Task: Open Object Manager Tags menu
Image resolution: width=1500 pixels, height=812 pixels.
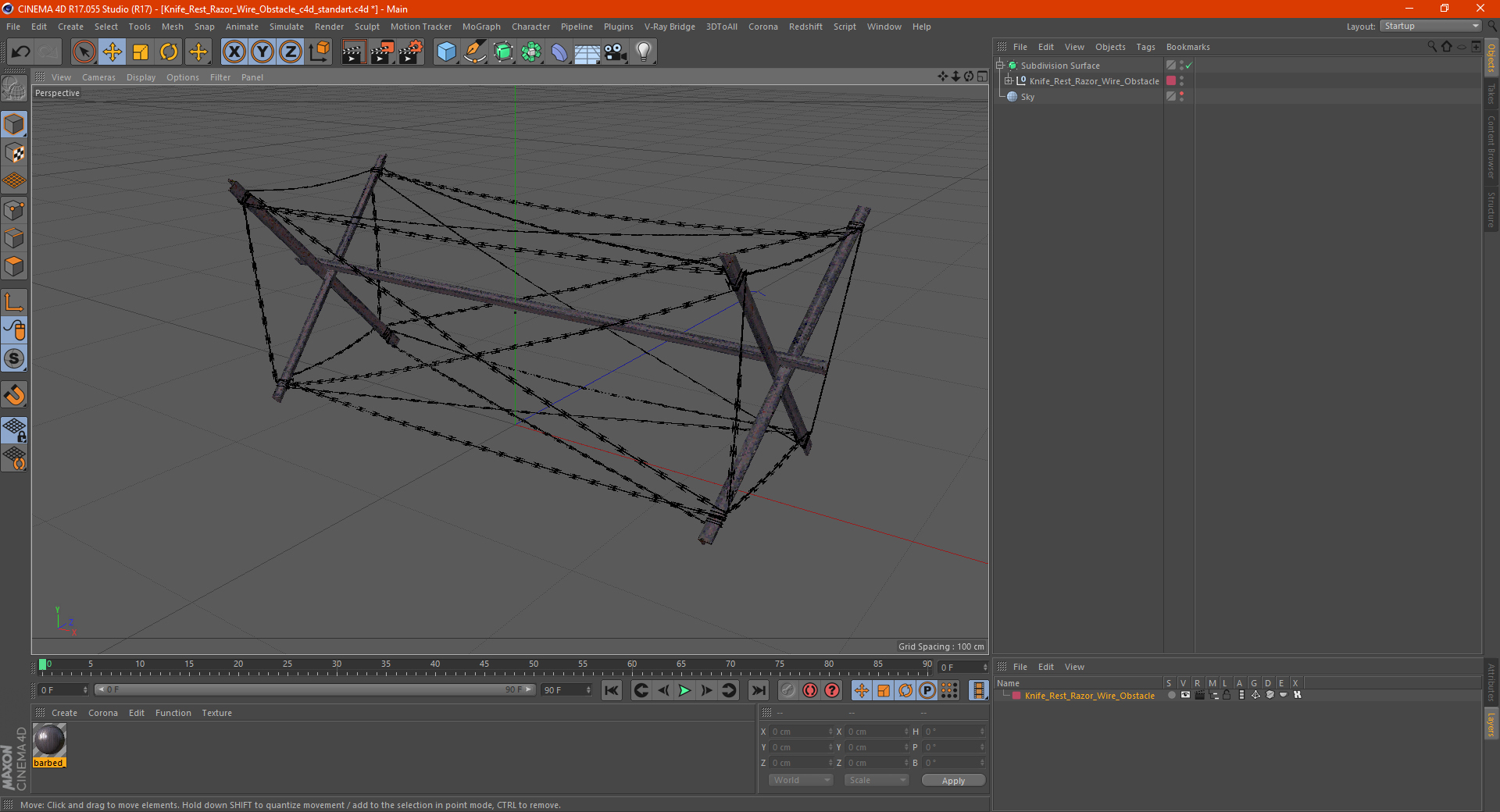Action: pos(1145,47)
